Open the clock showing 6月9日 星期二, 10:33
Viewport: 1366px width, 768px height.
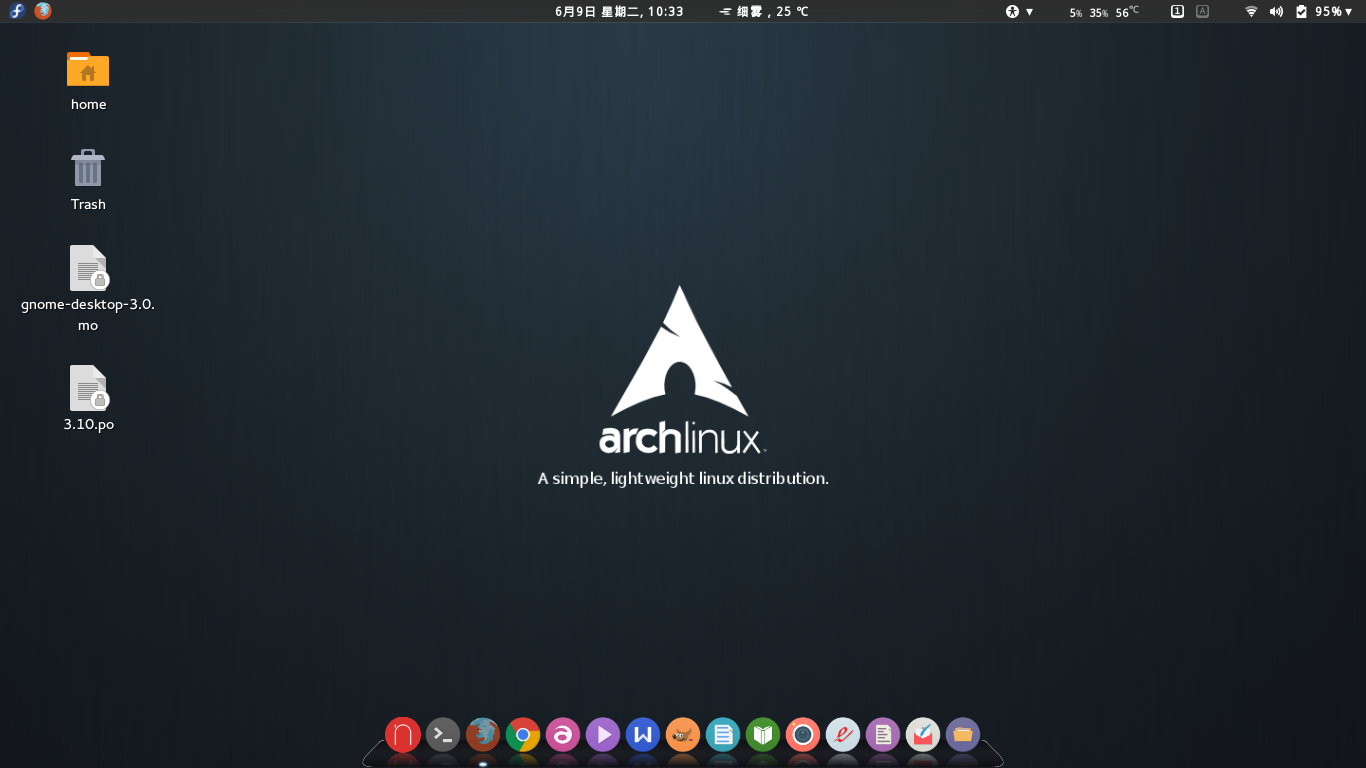point(619,12)
